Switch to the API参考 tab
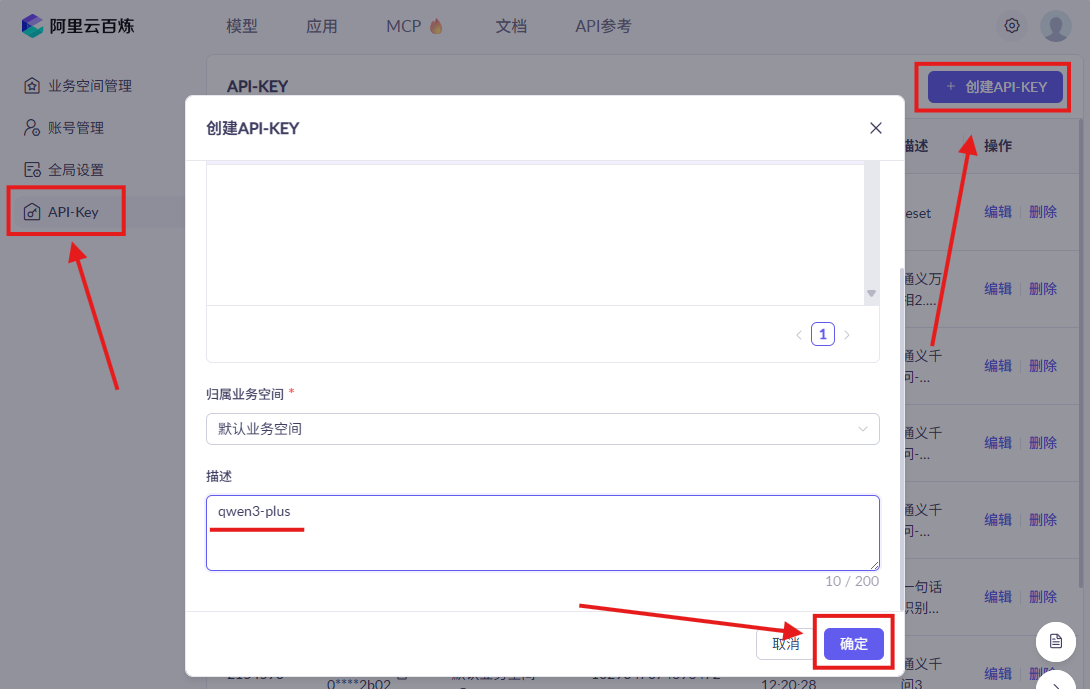Viewport: 1090px width, 689px height. point(603,27)
